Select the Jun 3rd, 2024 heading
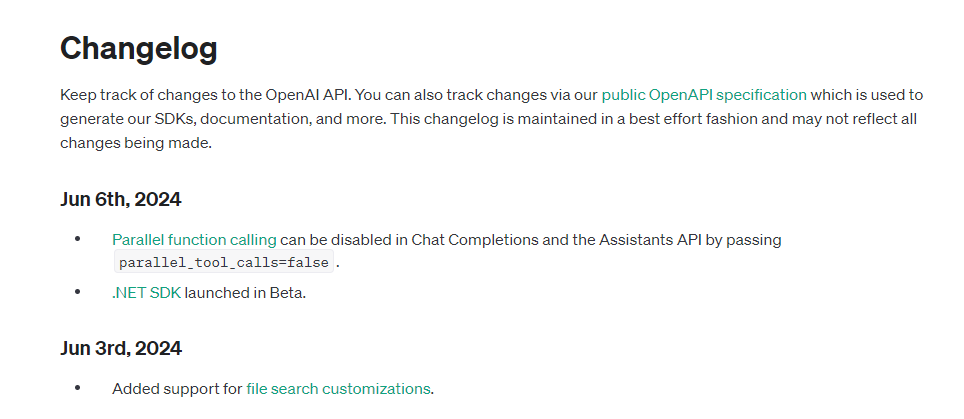This screenshot has height=419, width=964. [121, 348]
